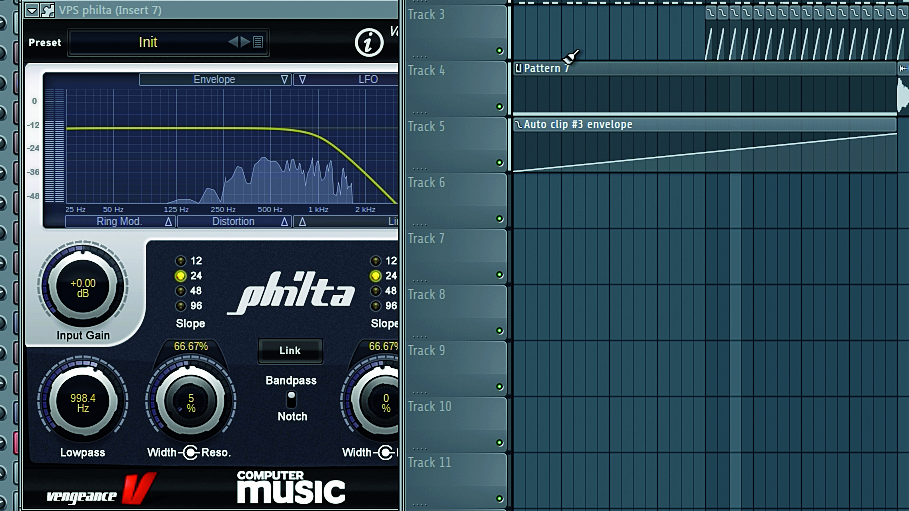Click the Lowpass frequency knob
909x511 pixels.
[83, 401]
